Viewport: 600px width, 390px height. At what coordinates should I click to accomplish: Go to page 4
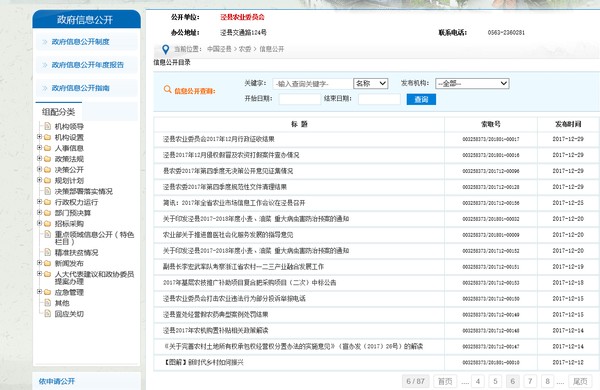(478, 381)
